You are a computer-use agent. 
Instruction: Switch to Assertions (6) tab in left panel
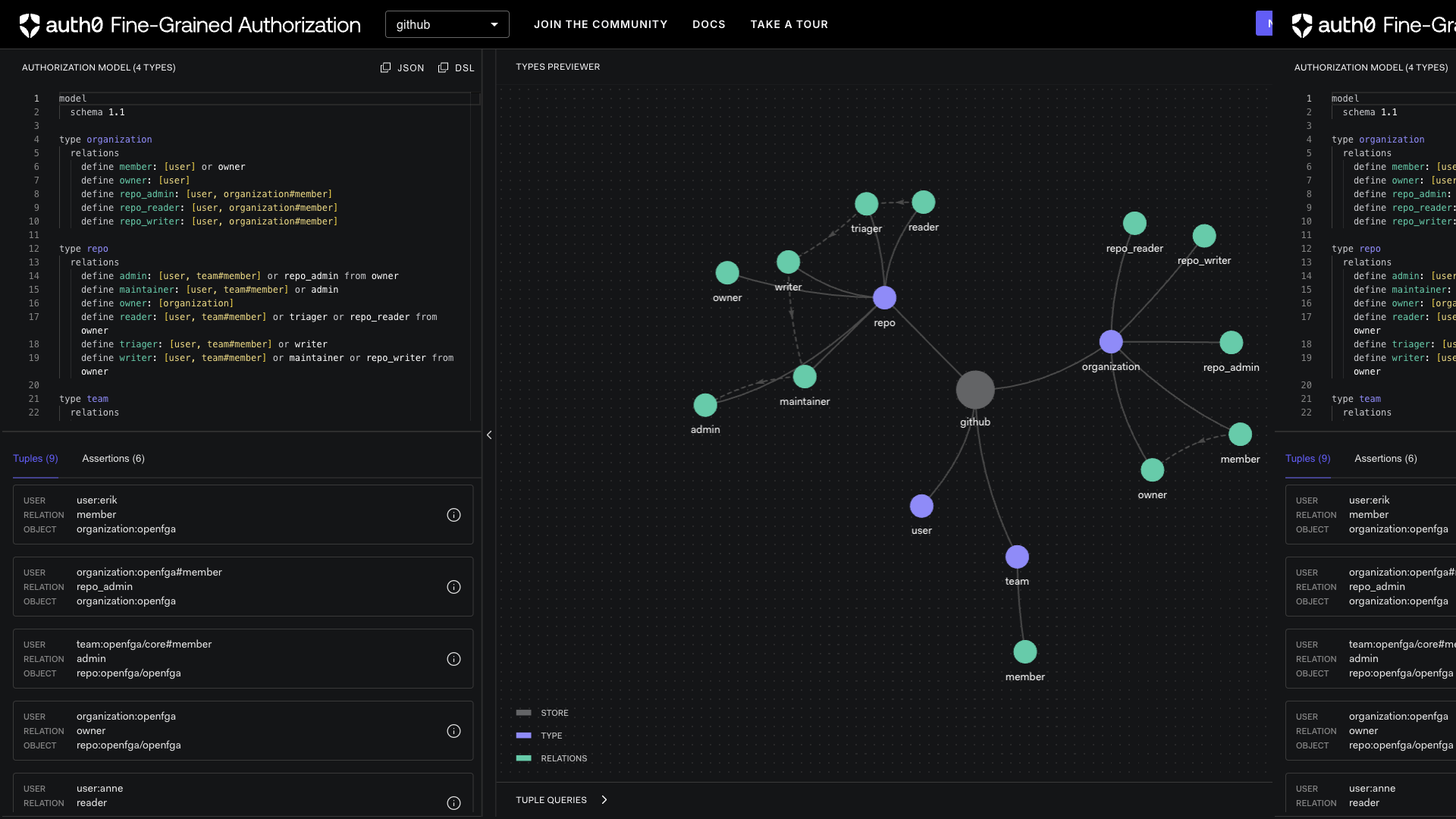coord(113,459)
